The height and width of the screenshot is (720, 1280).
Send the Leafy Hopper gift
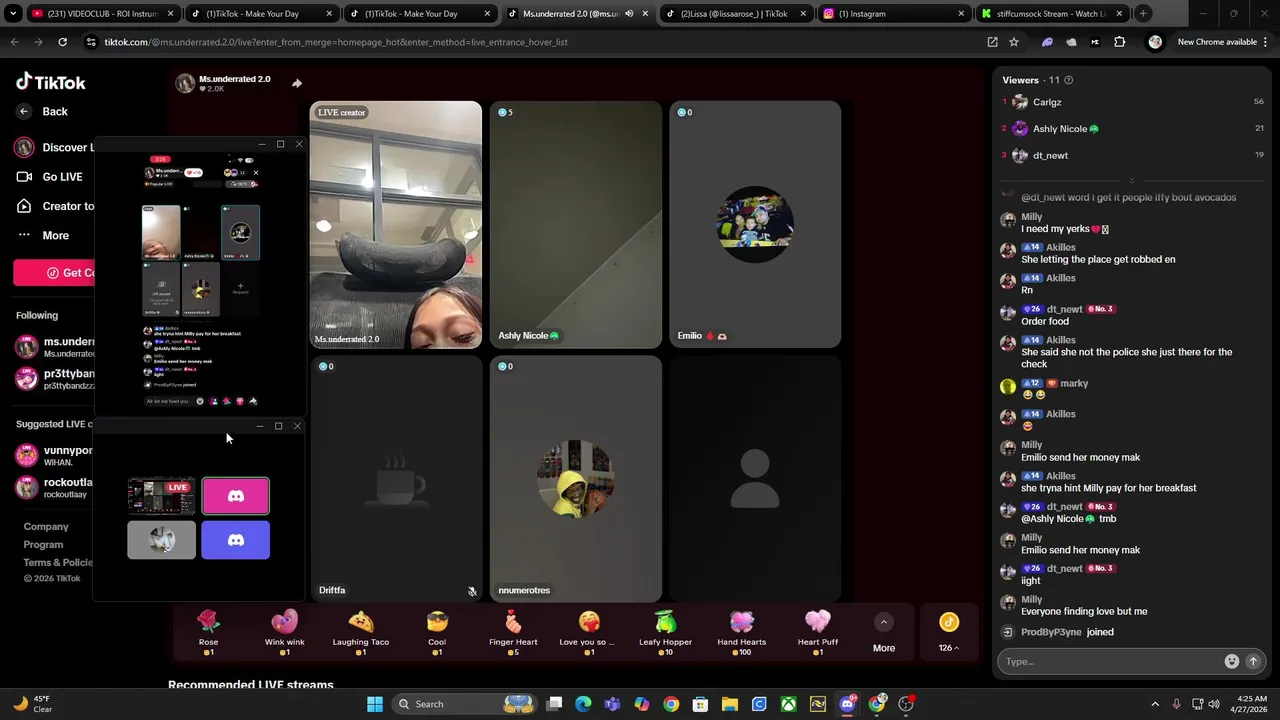(665, 632)
